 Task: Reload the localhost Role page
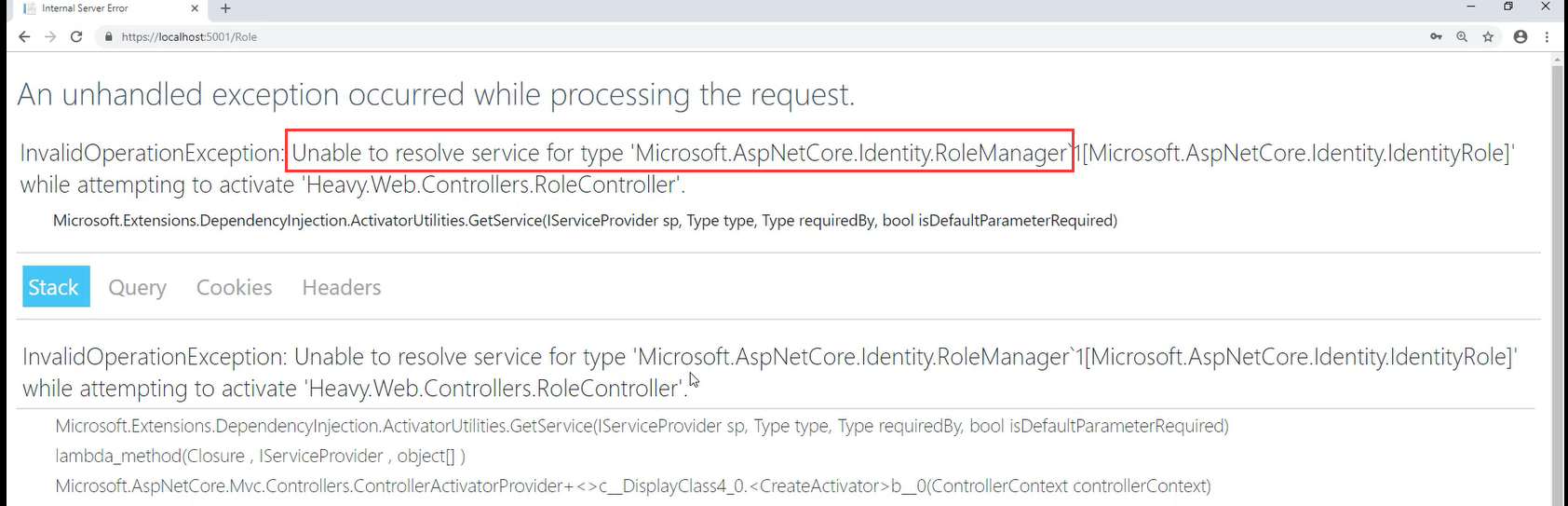coord(76,36)
